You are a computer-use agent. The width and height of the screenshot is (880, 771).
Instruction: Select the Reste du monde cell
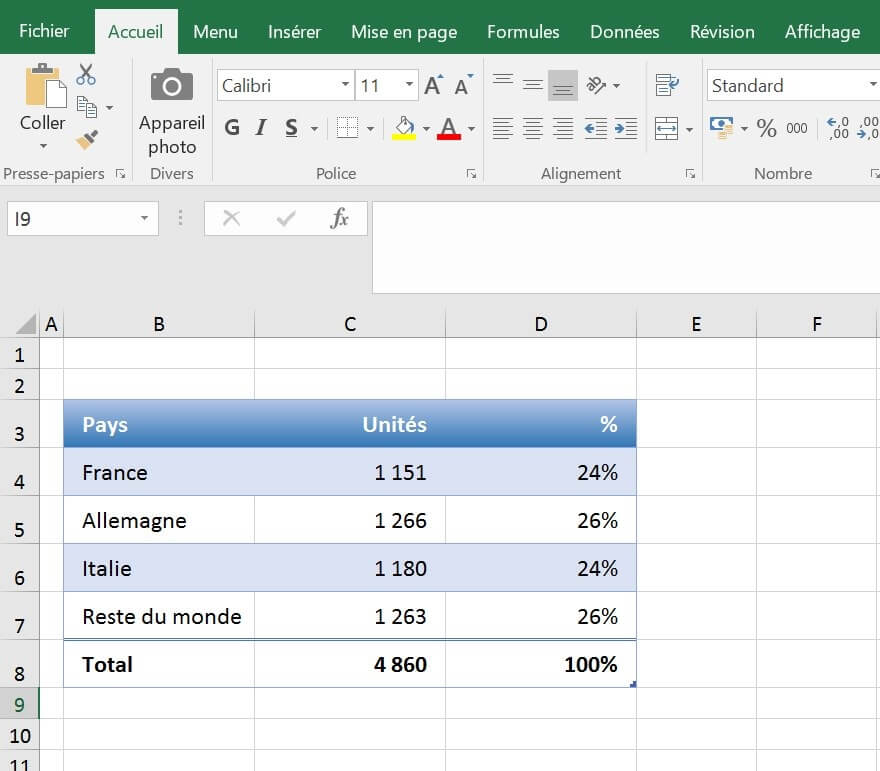click(x=159, y=616)
